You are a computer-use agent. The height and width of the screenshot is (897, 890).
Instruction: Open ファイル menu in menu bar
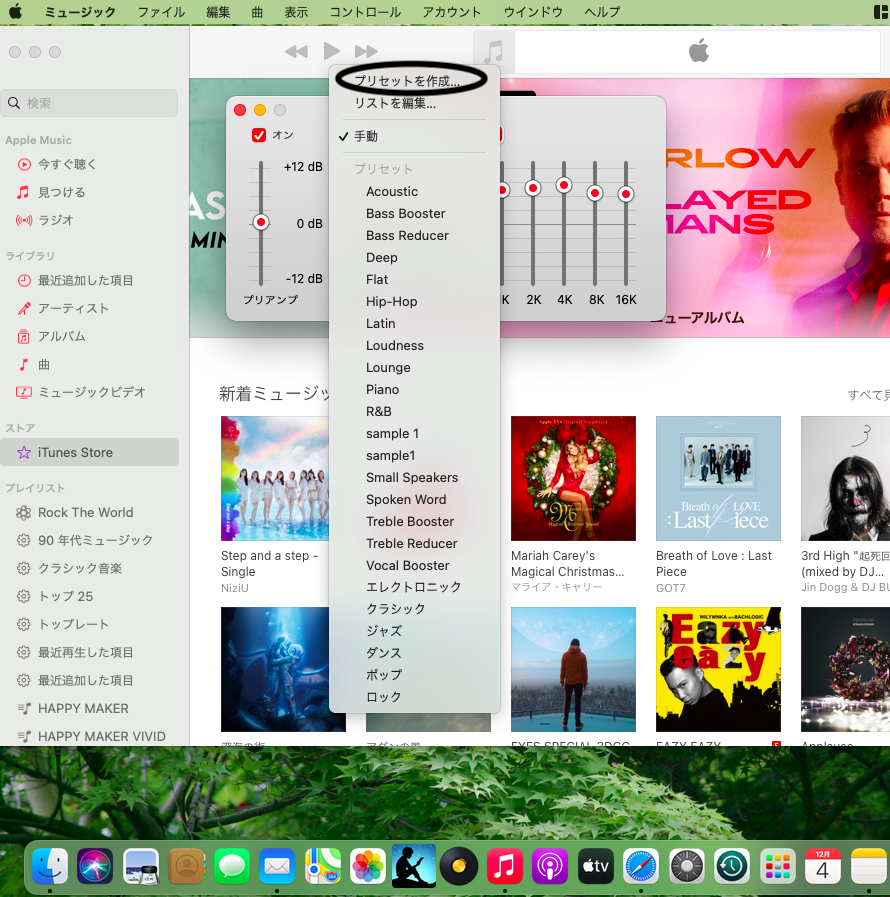[x=161, y=12]
